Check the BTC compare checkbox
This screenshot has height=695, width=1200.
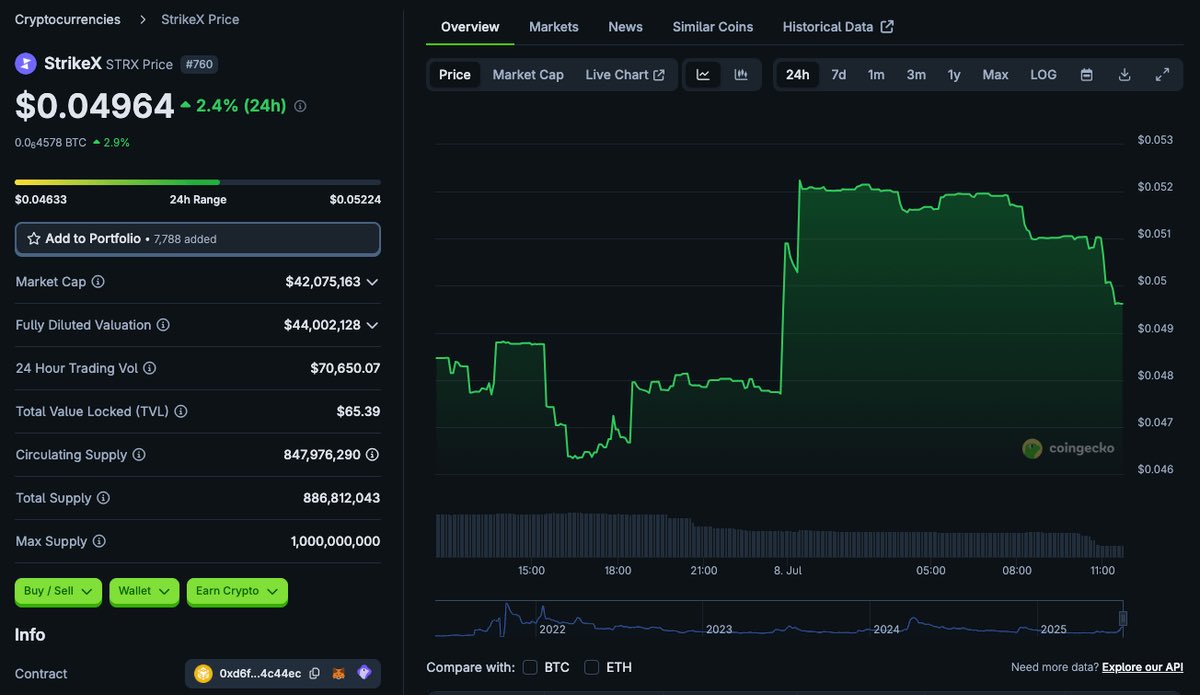[530, 667]
